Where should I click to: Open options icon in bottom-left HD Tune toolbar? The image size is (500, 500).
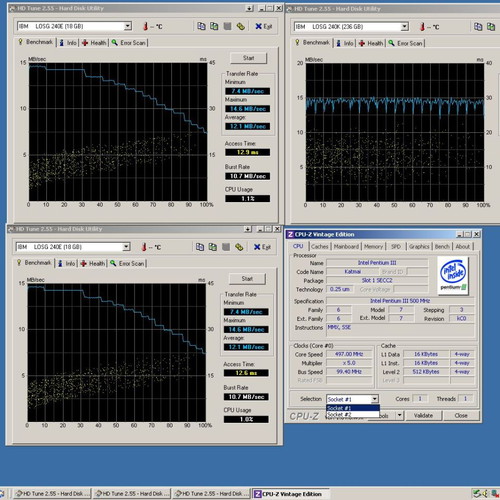coord(239,247)
